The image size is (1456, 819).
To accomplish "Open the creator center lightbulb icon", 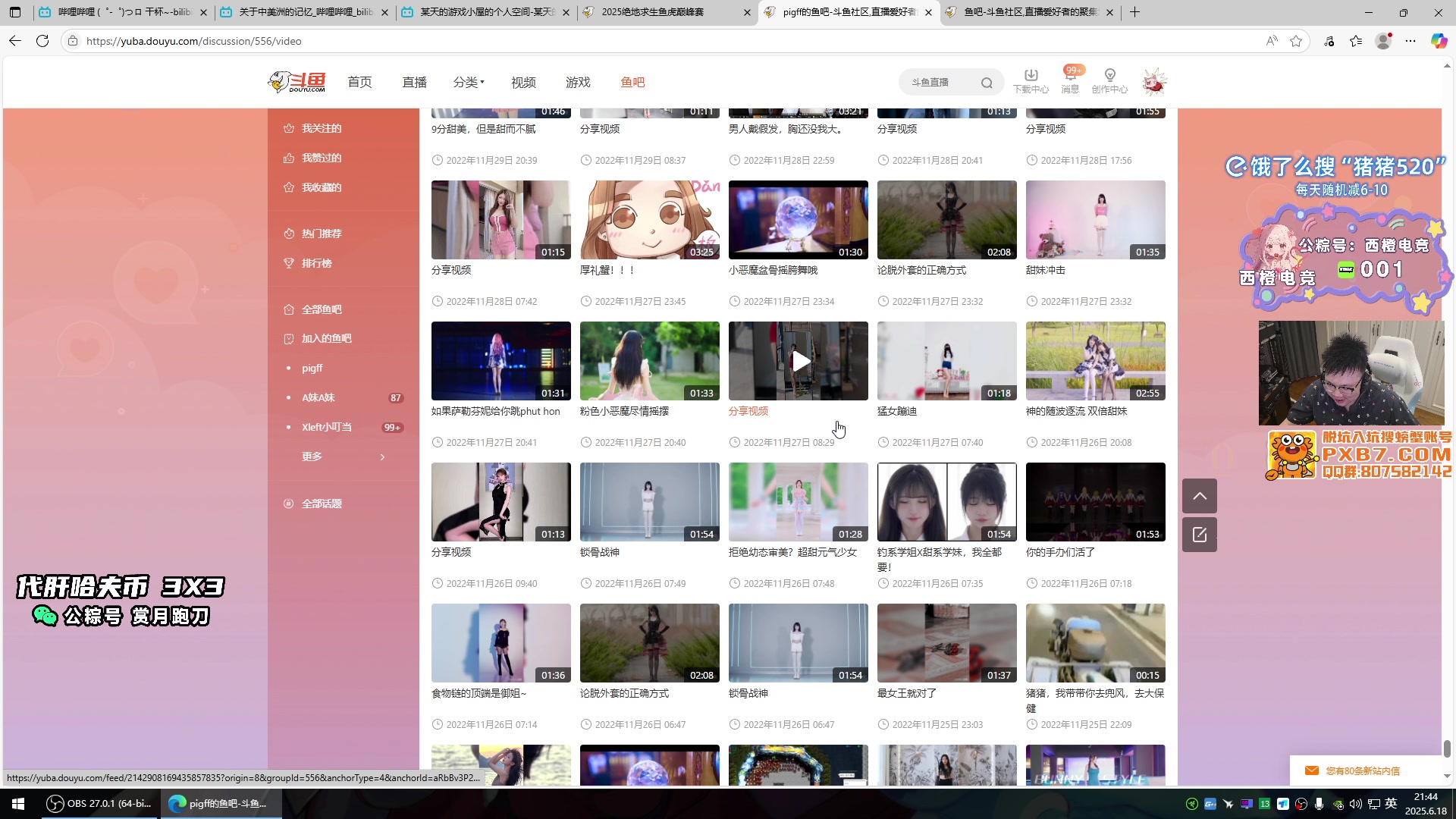I will pos(1109,80).
